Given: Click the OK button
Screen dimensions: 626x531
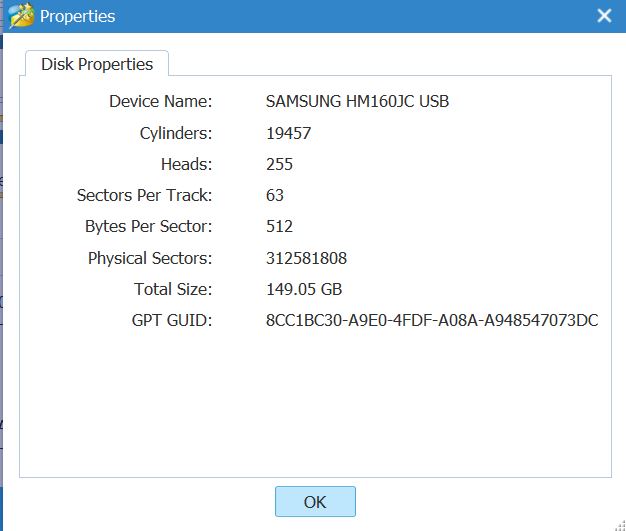Looking at the screenshot, I should pyautogui.click(x=315, y=501).
